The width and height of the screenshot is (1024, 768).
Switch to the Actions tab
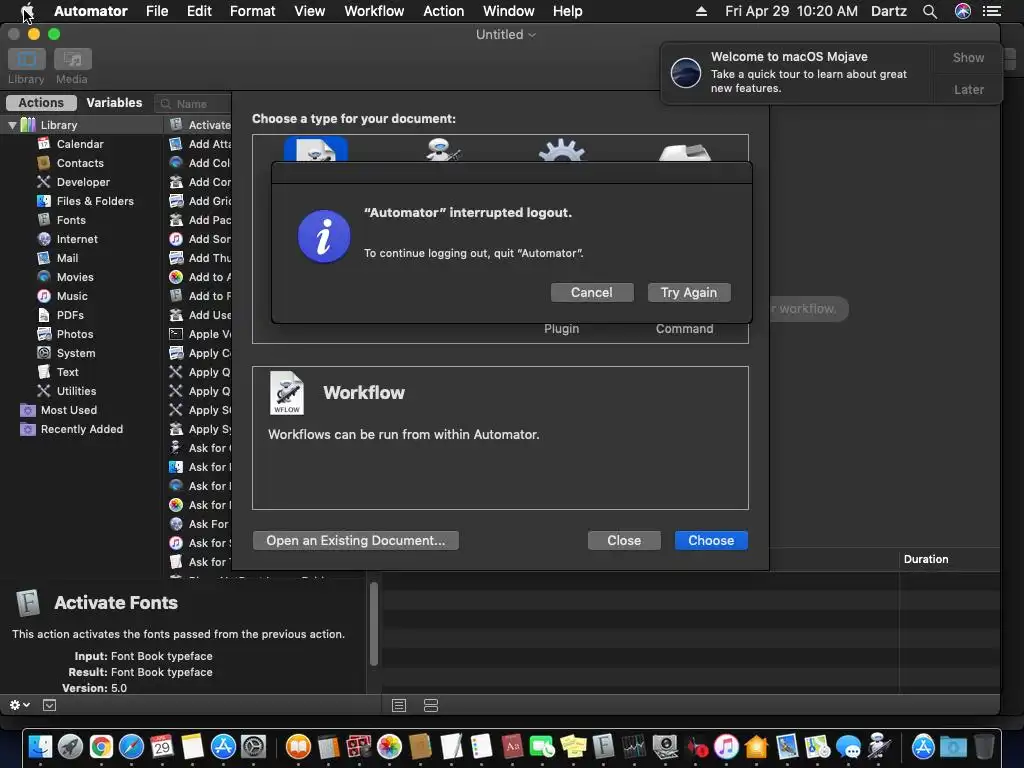[x=41, y=103]
